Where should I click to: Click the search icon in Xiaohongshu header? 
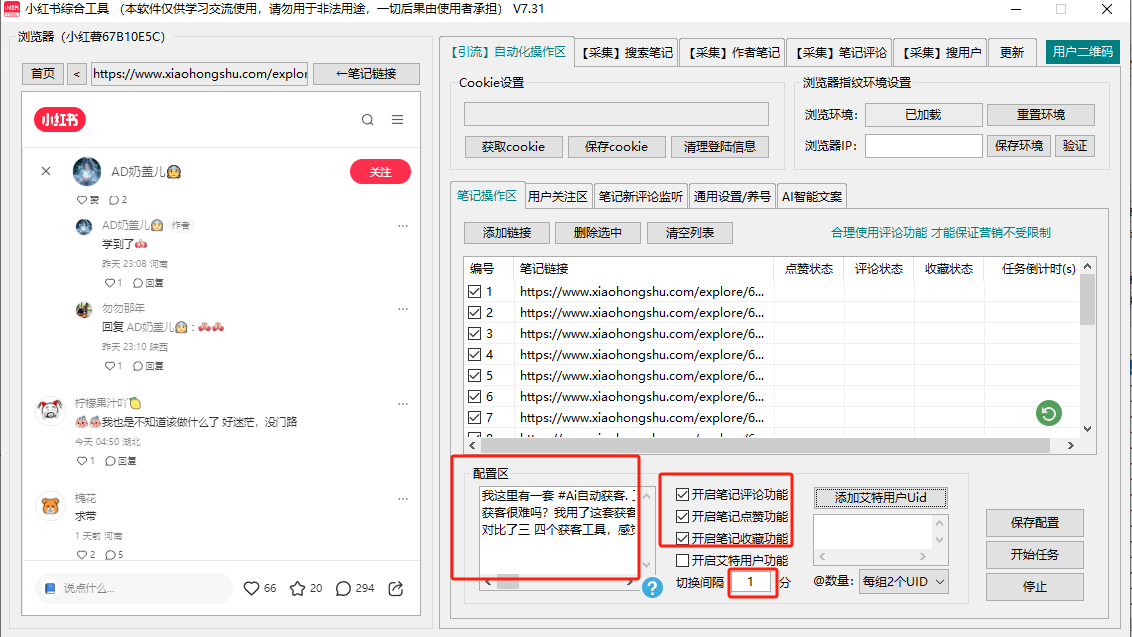coord(368,120)
